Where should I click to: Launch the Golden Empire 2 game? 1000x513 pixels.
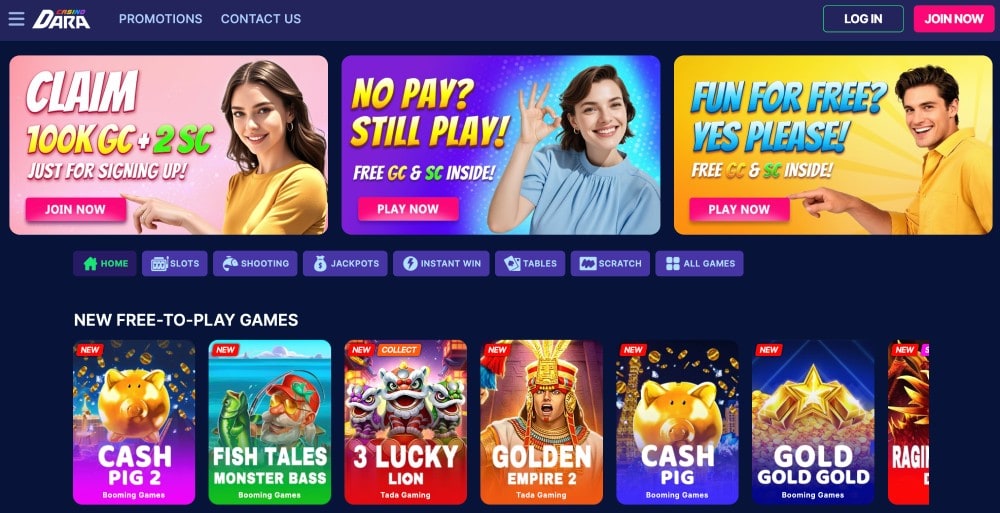[x=541, y=422]
